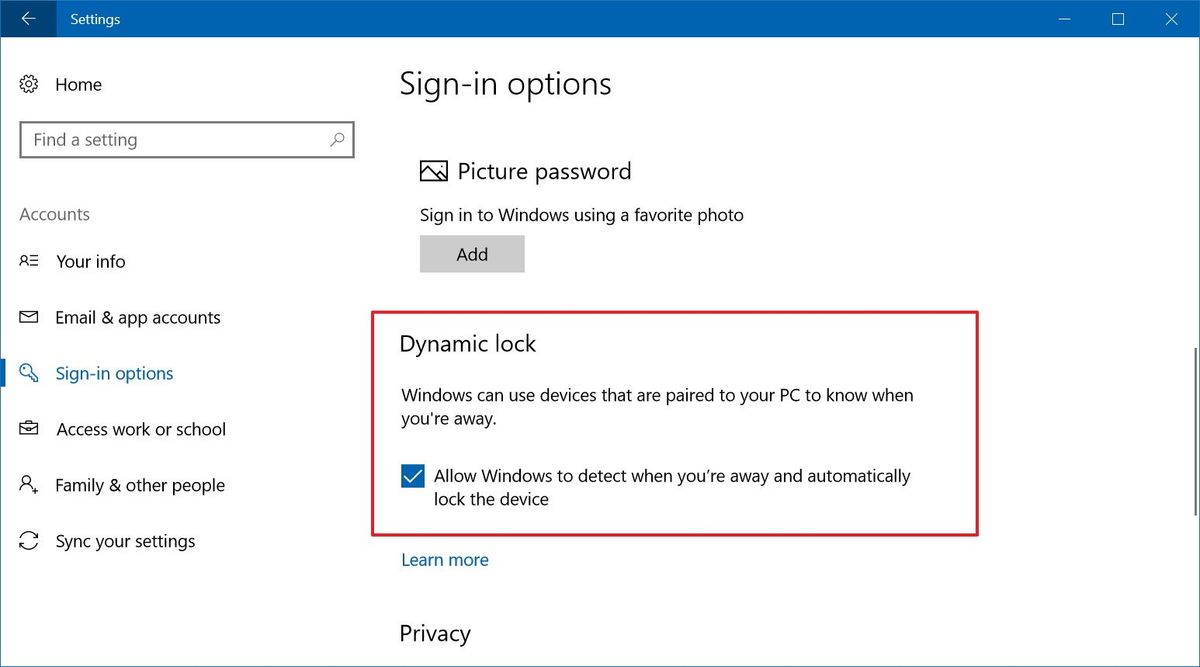Image resolution: width=1200 pixels, height=667 pixels.
Task: Open the Learn more link
Action: [x=445, y=559]
